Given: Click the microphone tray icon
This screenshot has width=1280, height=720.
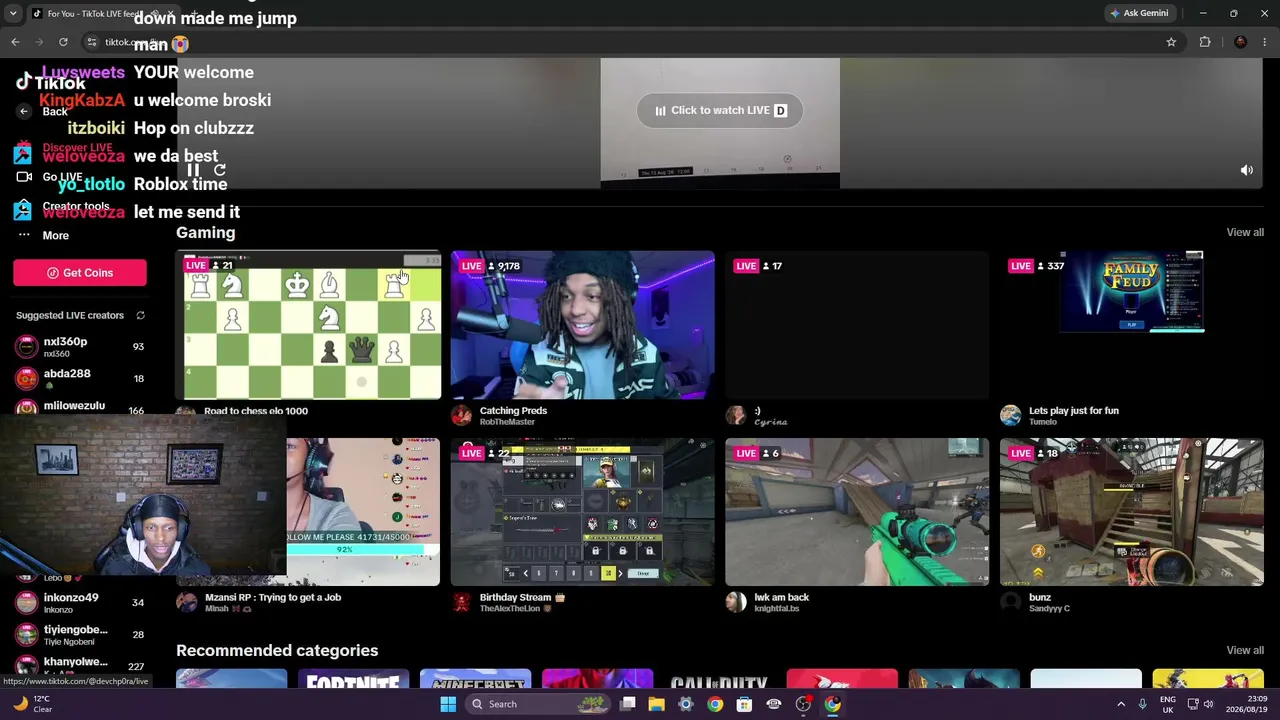Looking at the screenshot, I should click(1142, 704).
